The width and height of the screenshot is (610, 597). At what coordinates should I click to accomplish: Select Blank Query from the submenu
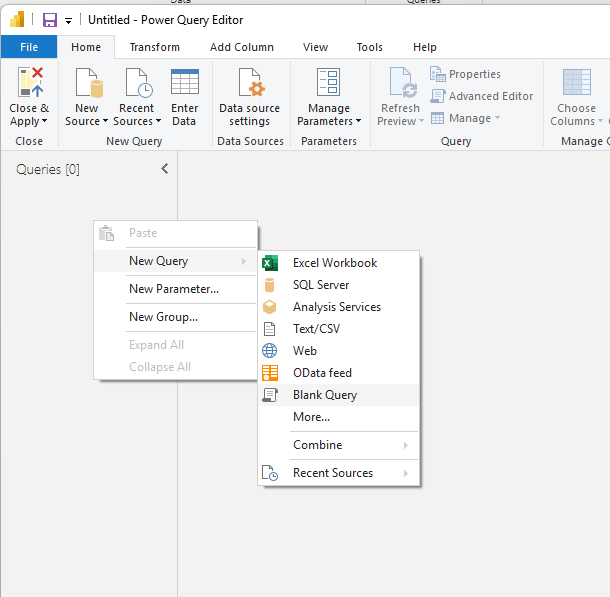[324, 395]
